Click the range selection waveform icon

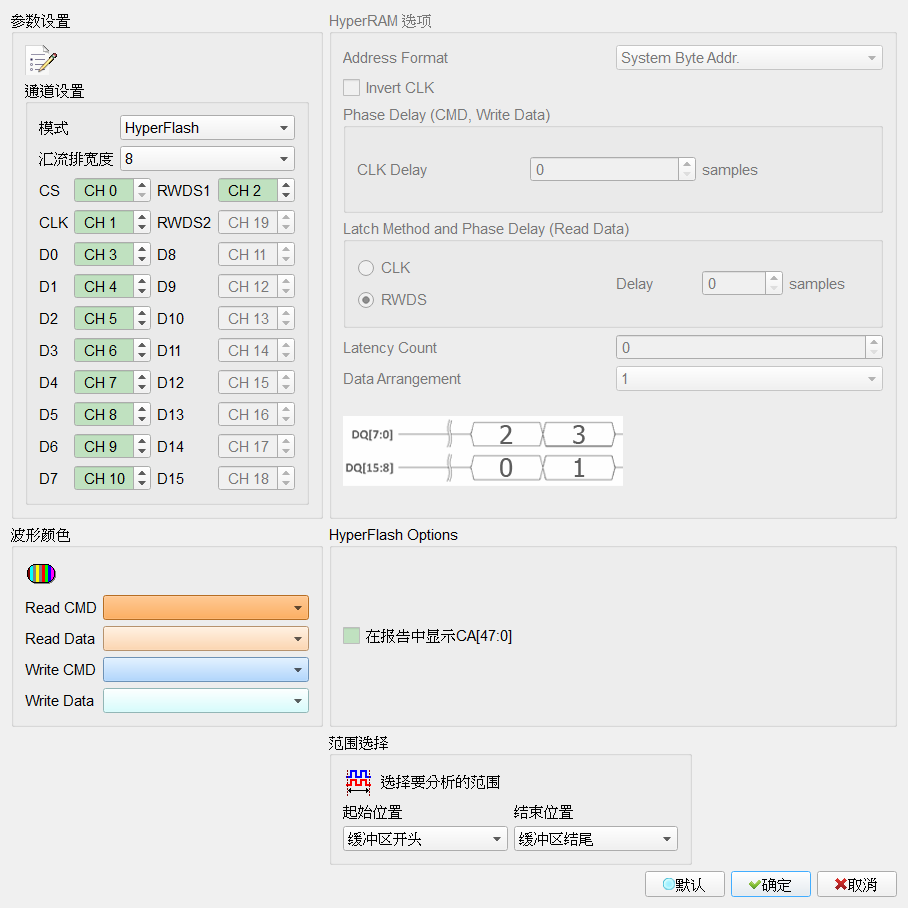(x=358, y=782)
